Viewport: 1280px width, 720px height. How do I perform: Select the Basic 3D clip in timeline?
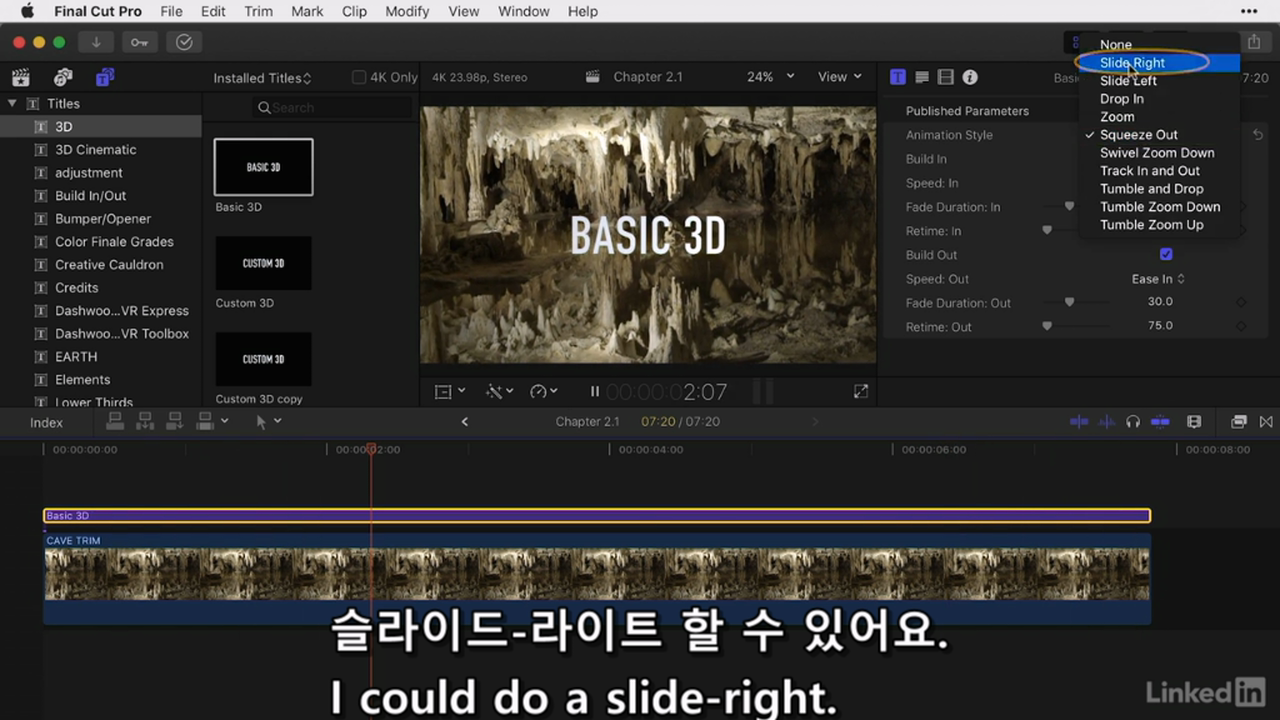tap(597, 516)
